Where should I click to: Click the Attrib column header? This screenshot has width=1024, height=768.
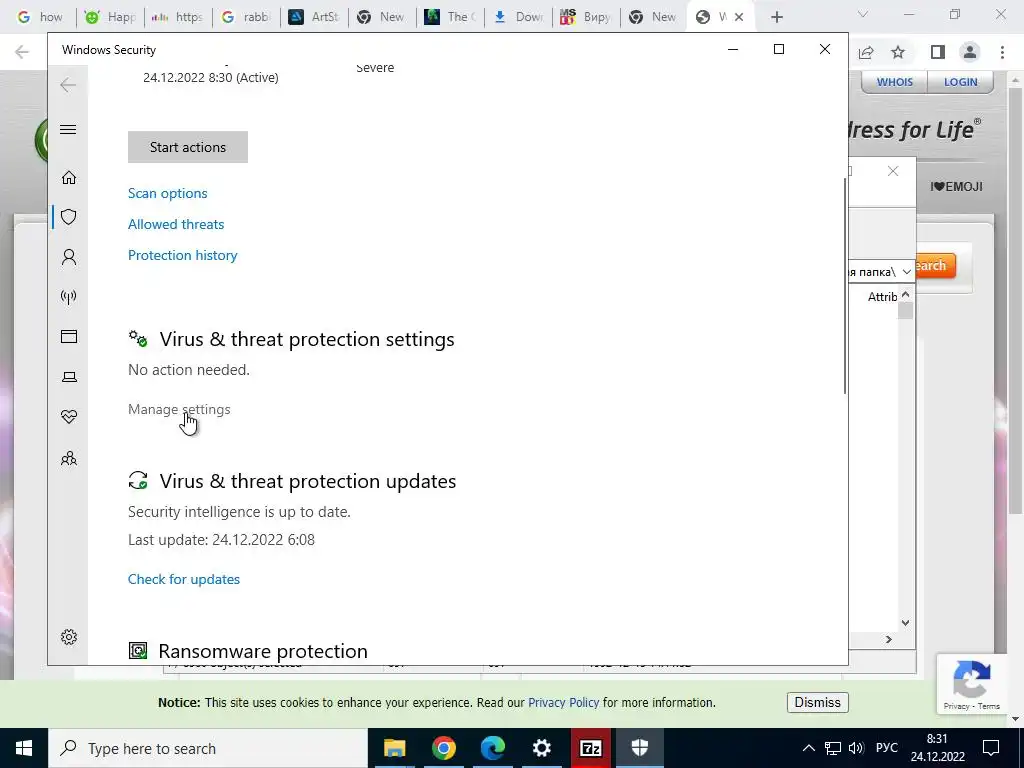pyautogui.click(x=882, y=297)
